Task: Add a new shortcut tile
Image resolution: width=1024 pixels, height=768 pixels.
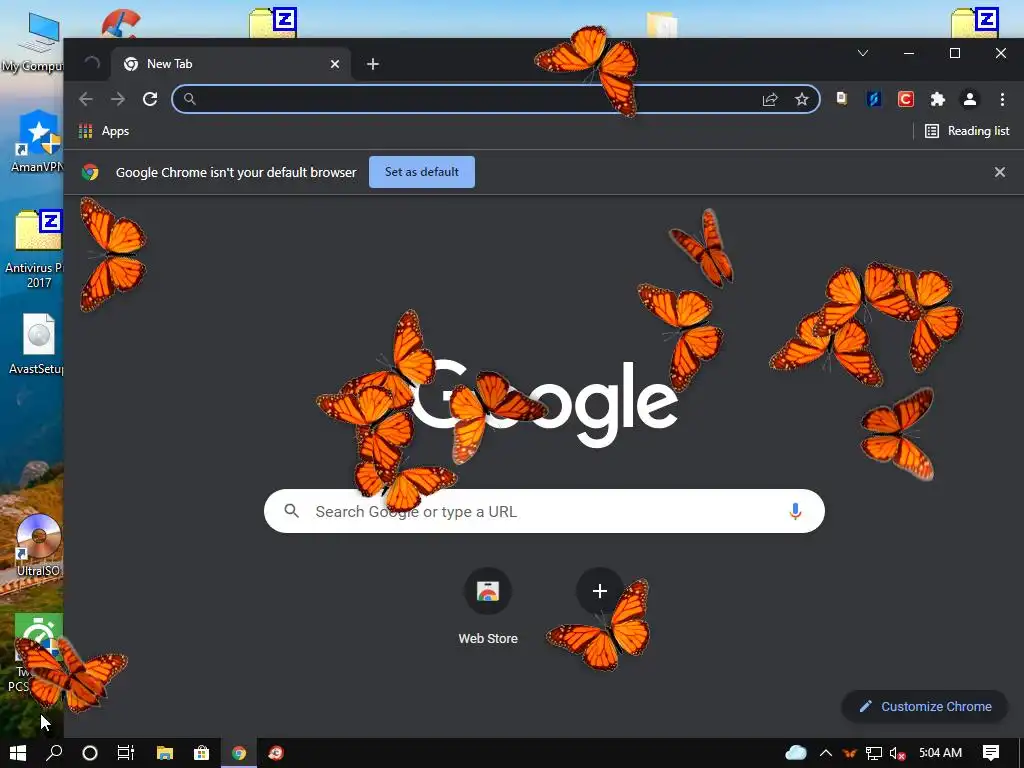Action: (x=600, y=591)
